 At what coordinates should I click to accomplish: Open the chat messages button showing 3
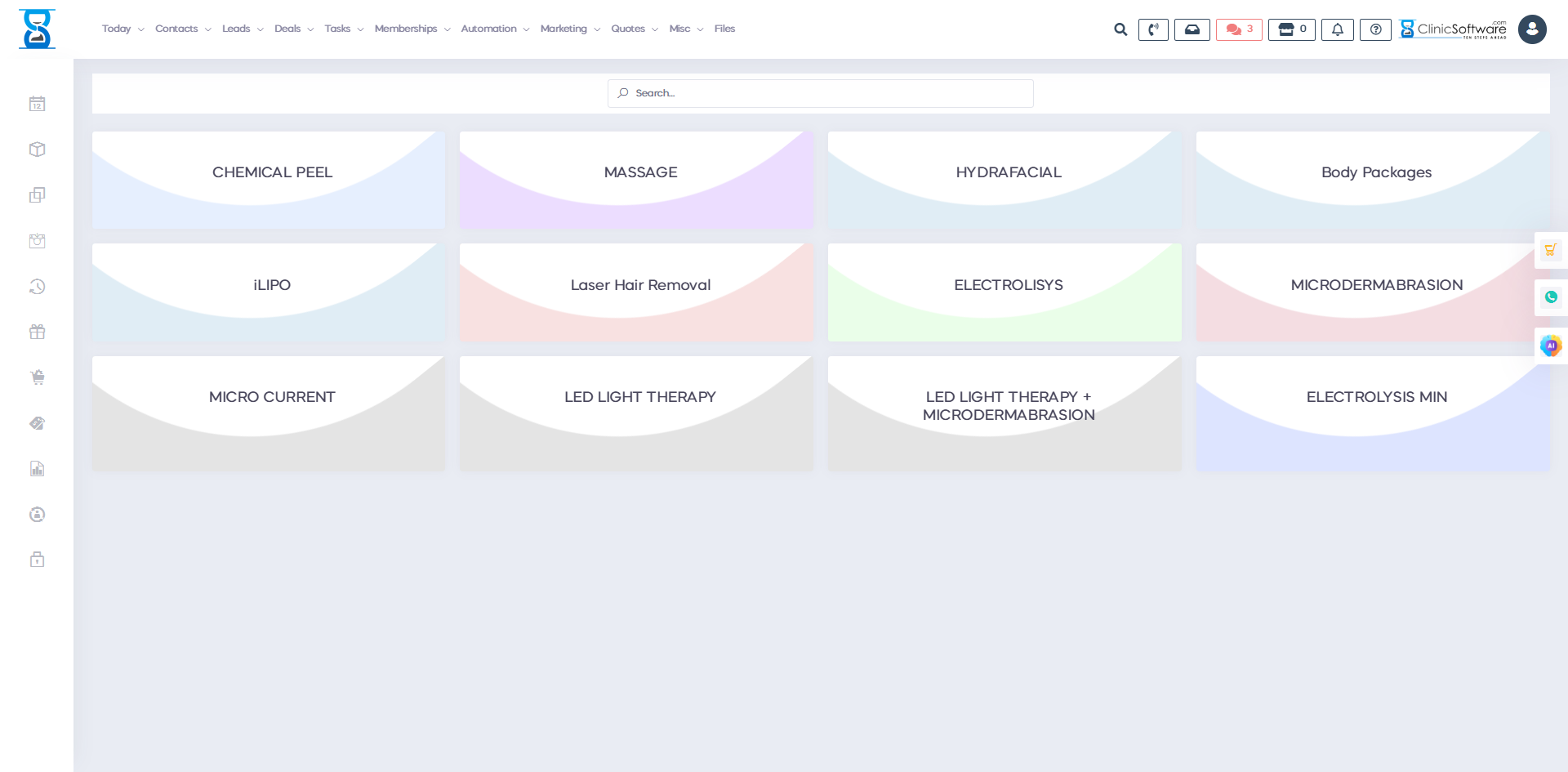(1238, 29)
